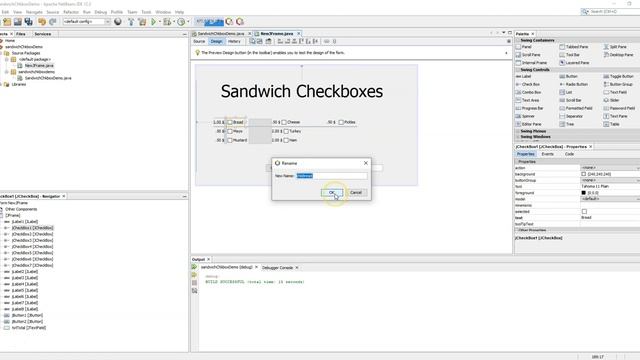The image size is (640, 360).
Task: Select jCheckBox2 in the Navigator
Action: [32, 234]
